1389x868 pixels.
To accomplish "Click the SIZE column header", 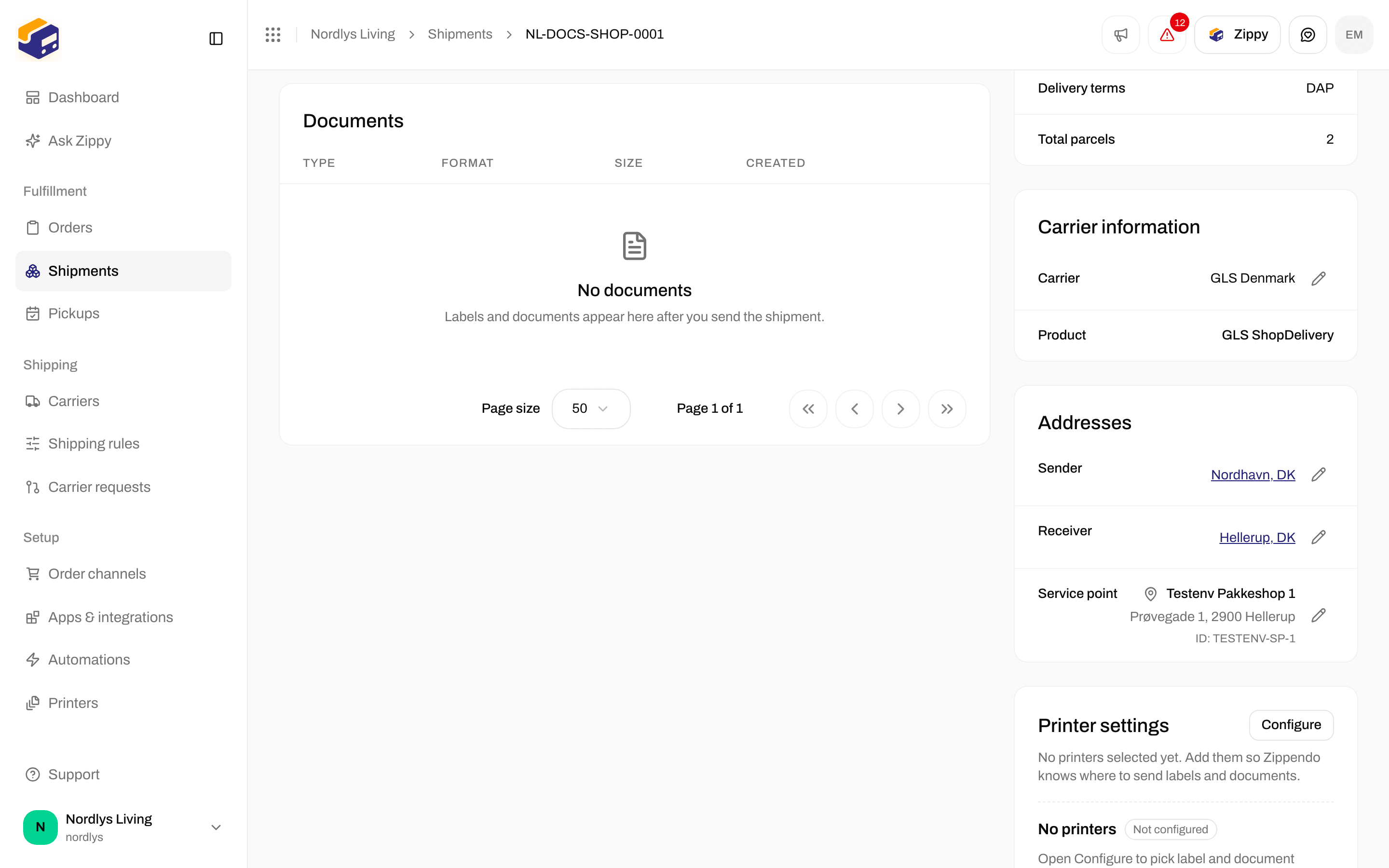I will (628, 163).
